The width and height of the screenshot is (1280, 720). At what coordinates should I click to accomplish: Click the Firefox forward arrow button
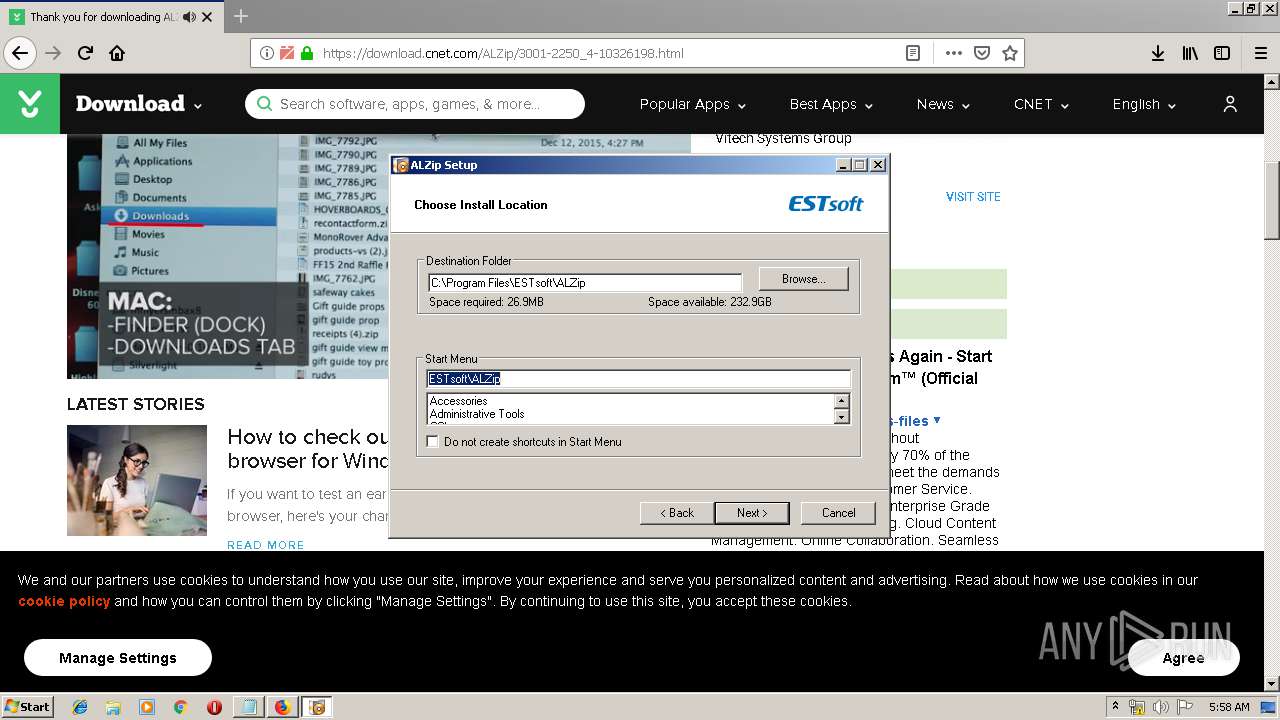53,53
